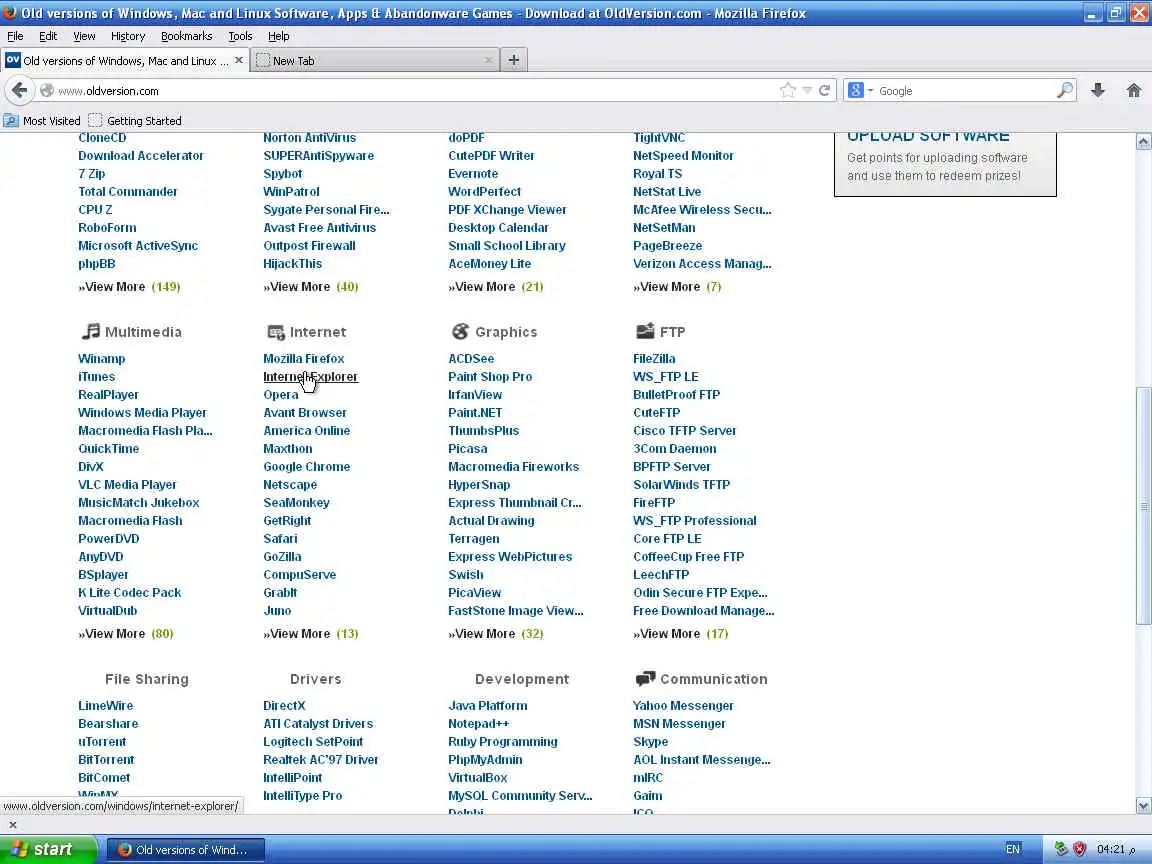Open the History menu
Viewport: 1152px width, 864px height.
(x=128, y=36)
